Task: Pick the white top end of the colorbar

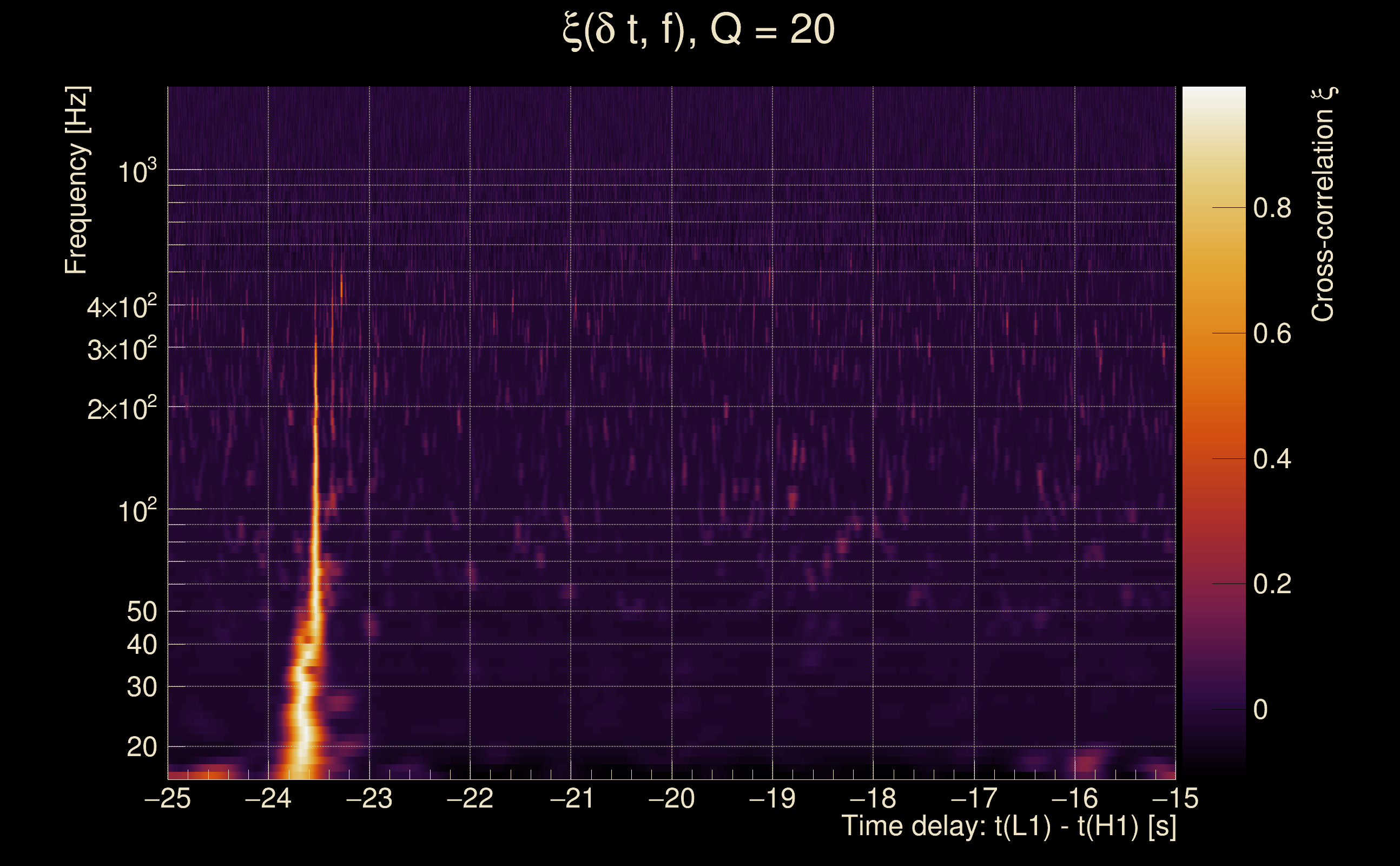Action: [1214, 93]
